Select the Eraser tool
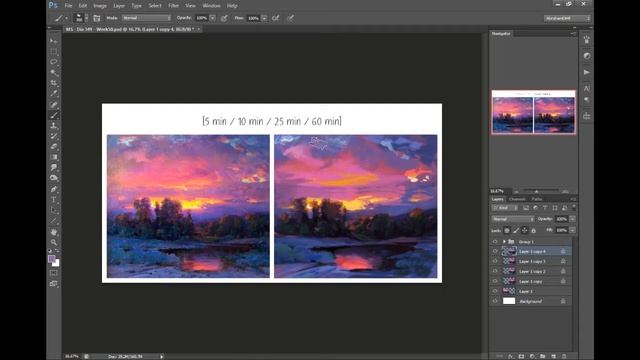Viewport: 640px width, 360px height. pos(53,147)
